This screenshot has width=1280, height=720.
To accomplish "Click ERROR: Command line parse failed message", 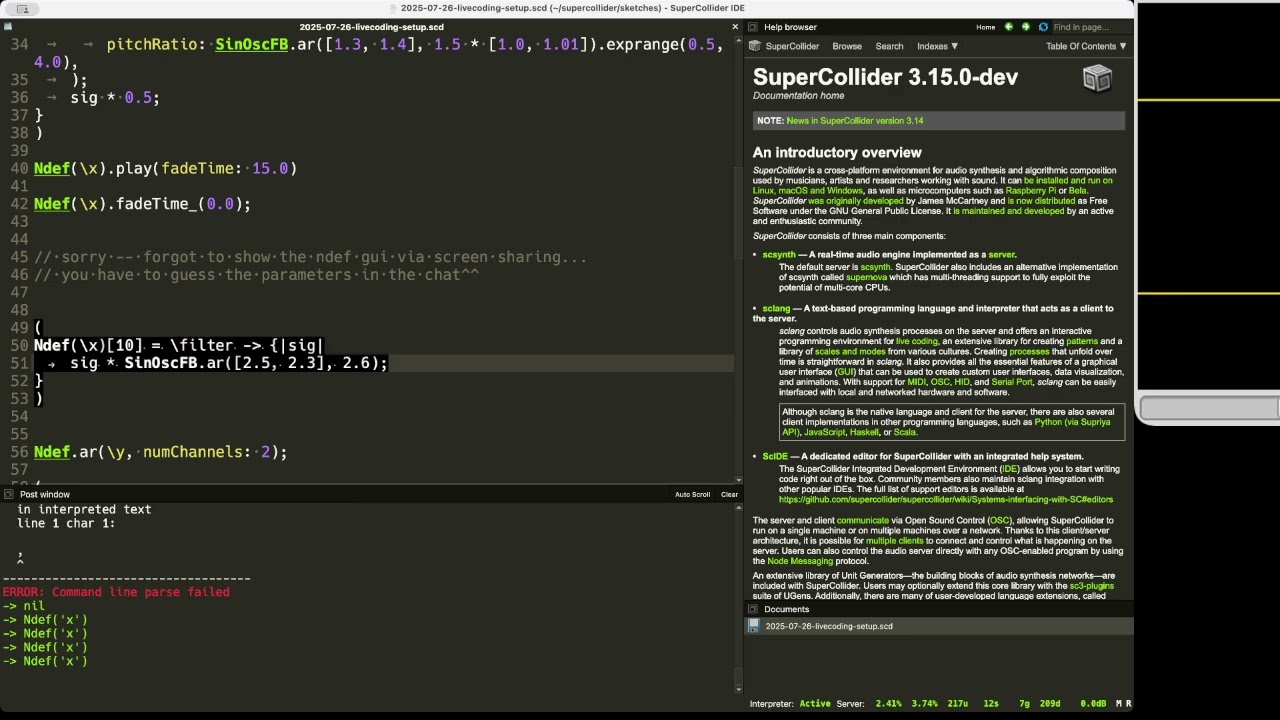I will [x=116, y=592].
